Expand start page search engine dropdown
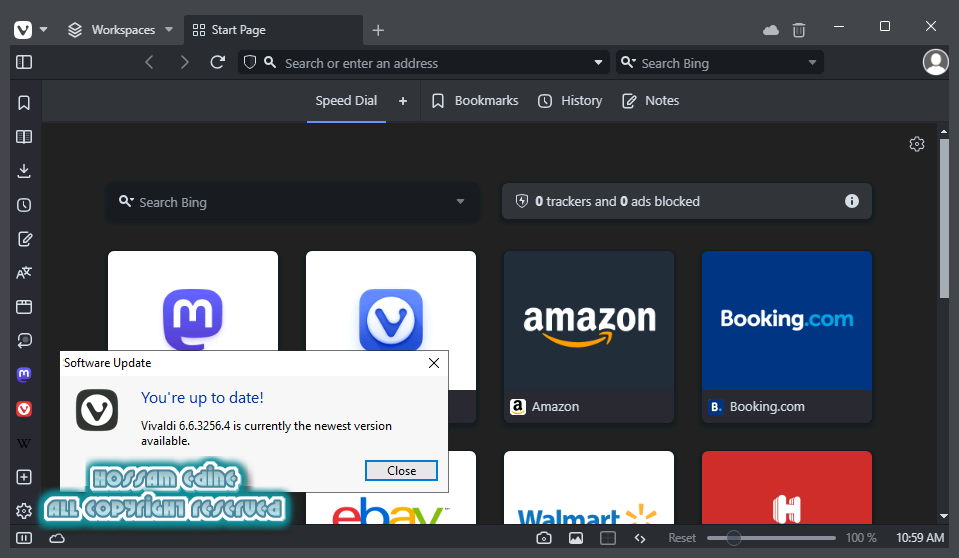The height and width of the screenshot is (558, 959). pyautogui.click(x=460, y=202)
